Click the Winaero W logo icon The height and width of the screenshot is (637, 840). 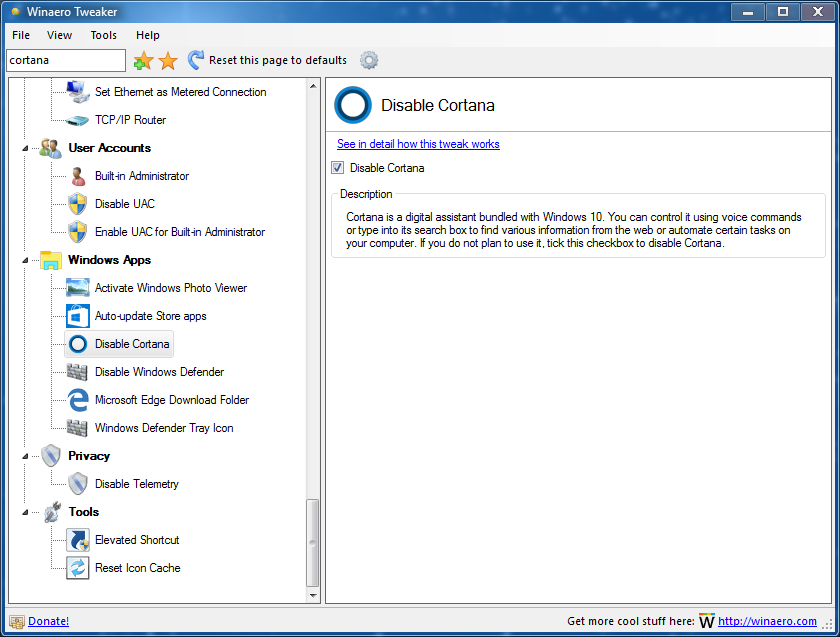[x=707, y=620]
